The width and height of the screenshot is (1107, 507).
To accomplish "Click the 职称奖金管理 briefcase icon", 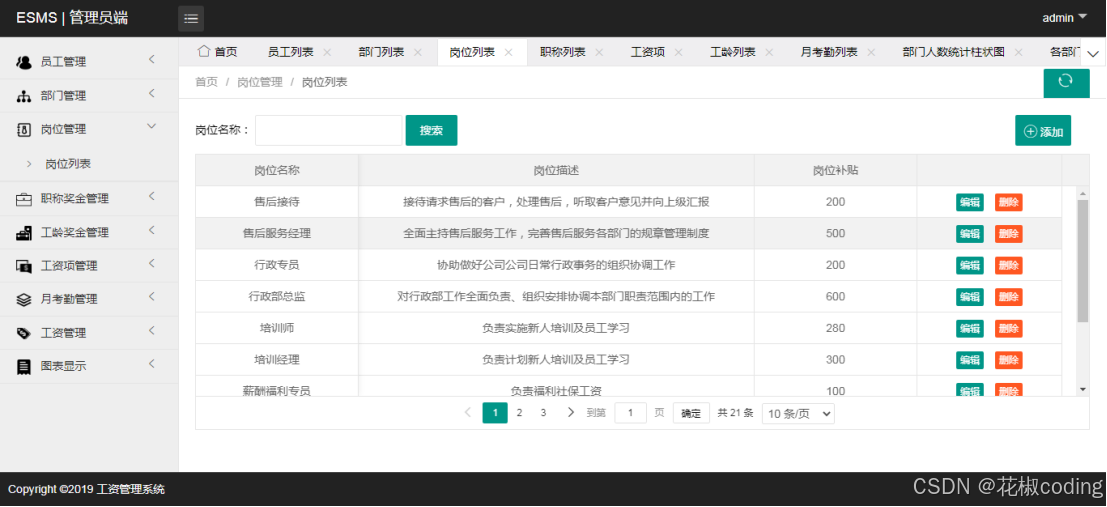I will [x=24, y=198].
